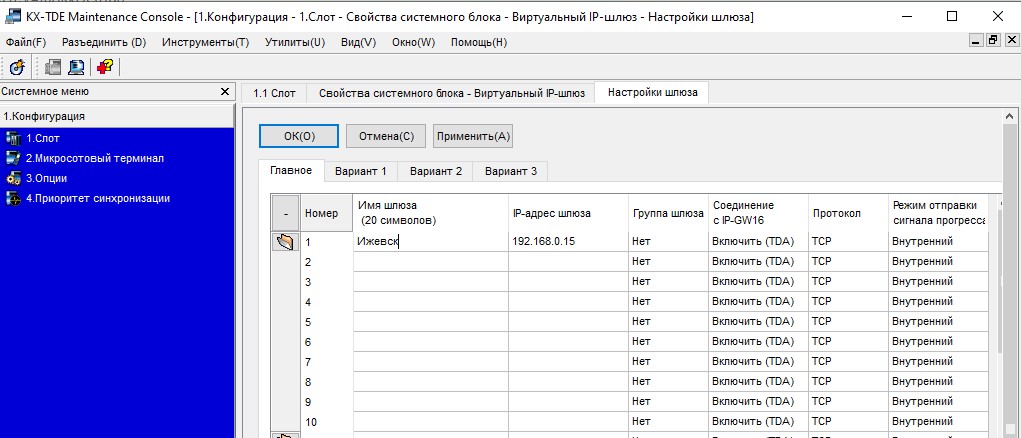This screenshot has width=1021, height=438.
Task: Open 3.Опции gear icon item
Action: (x=13, y=178)
